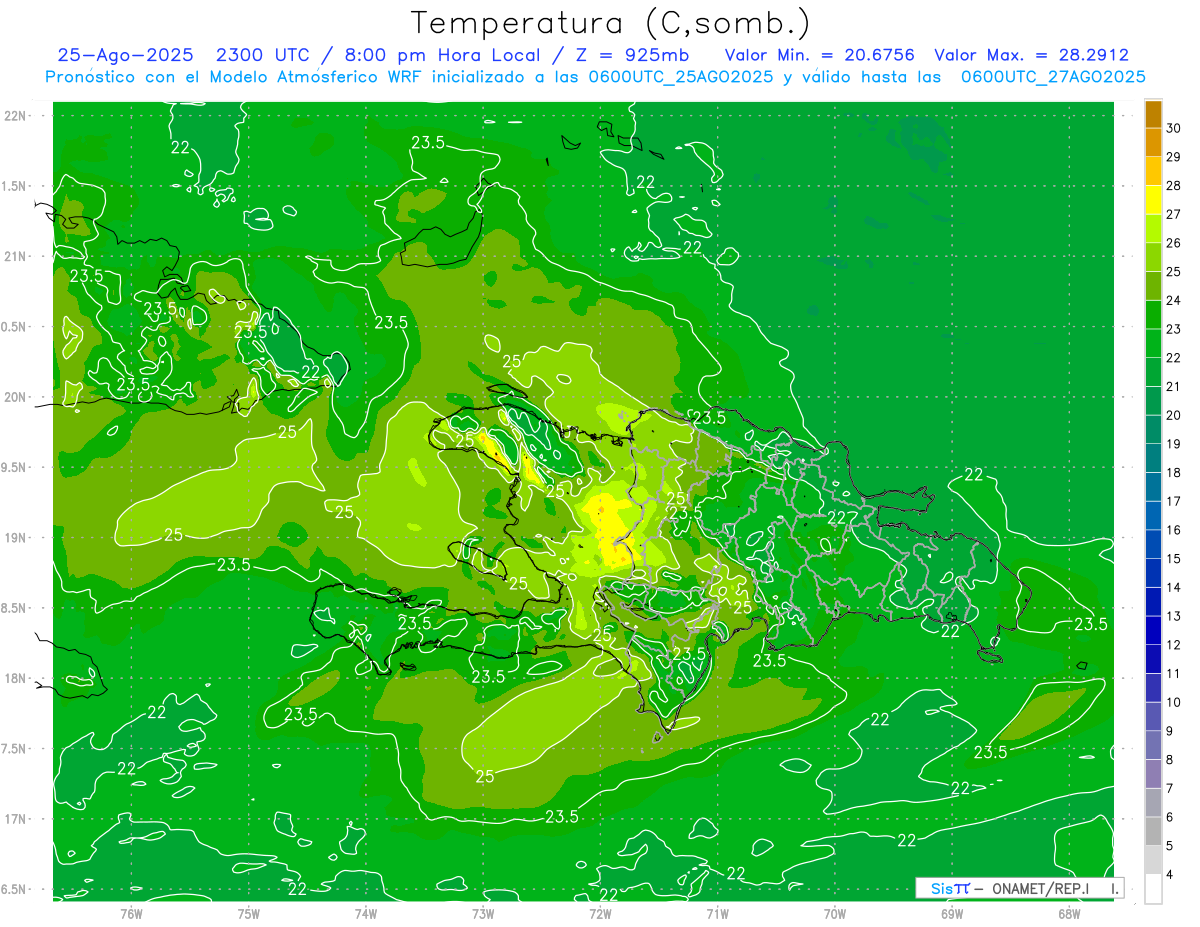This screenshot has width=1200, height=927.
Task: Click the color bar segment between 26 and 27
Action: coord(1153,229)
